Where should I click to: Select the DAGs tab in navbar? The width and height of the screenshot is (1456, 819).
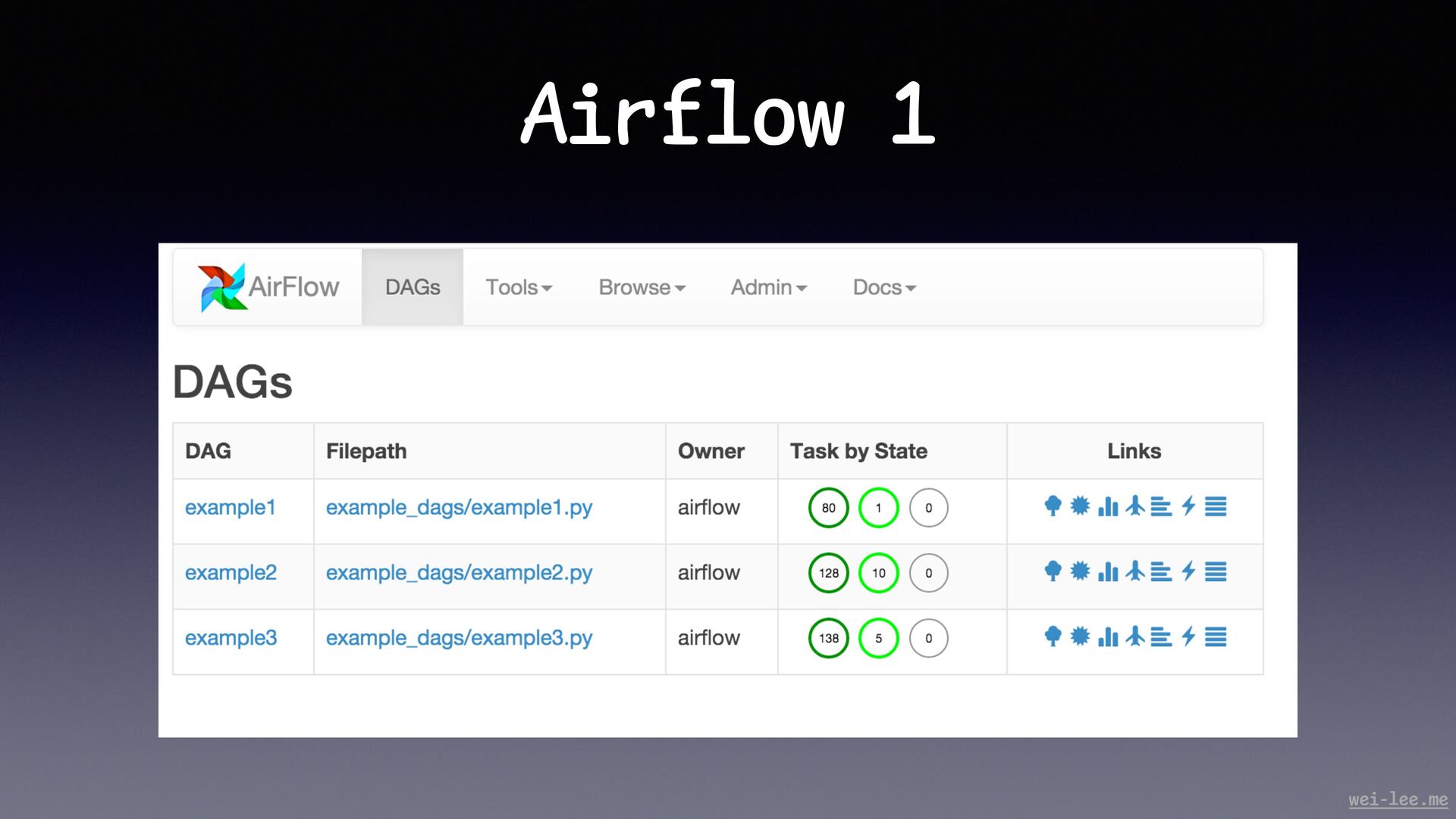click(x=413, y=287)
